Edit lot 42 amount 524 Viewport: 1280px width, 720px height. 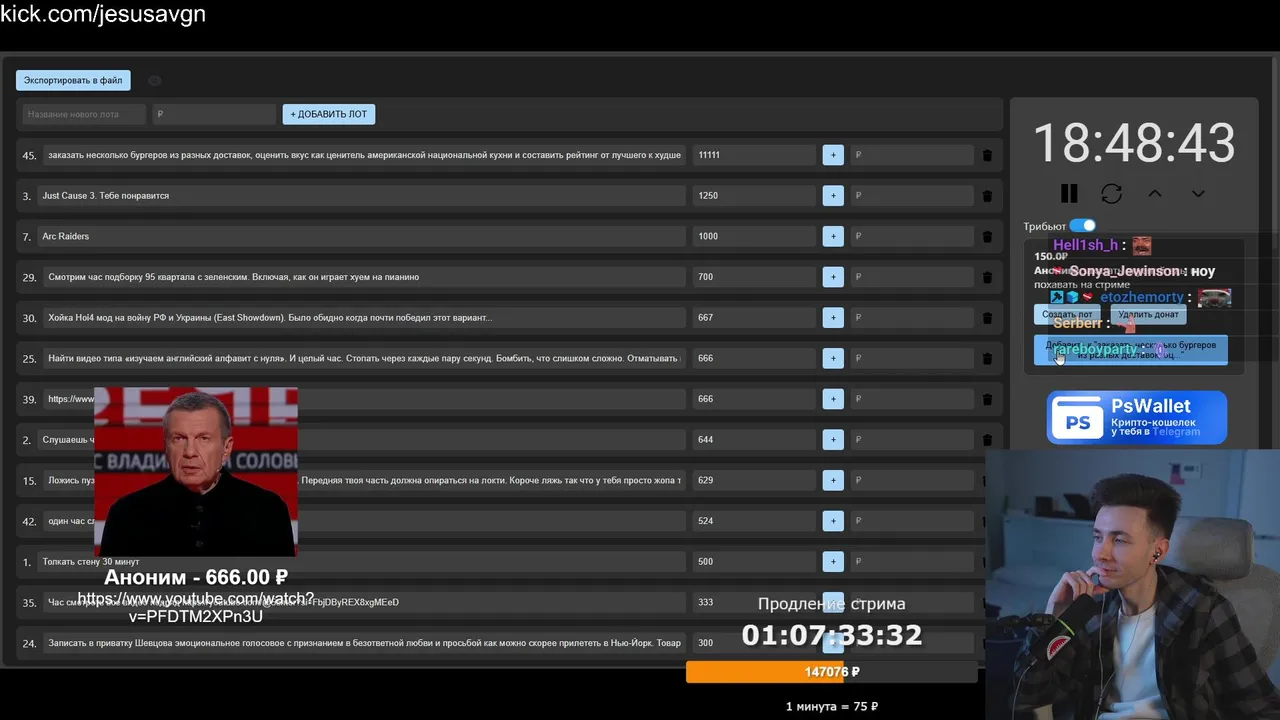754,521
